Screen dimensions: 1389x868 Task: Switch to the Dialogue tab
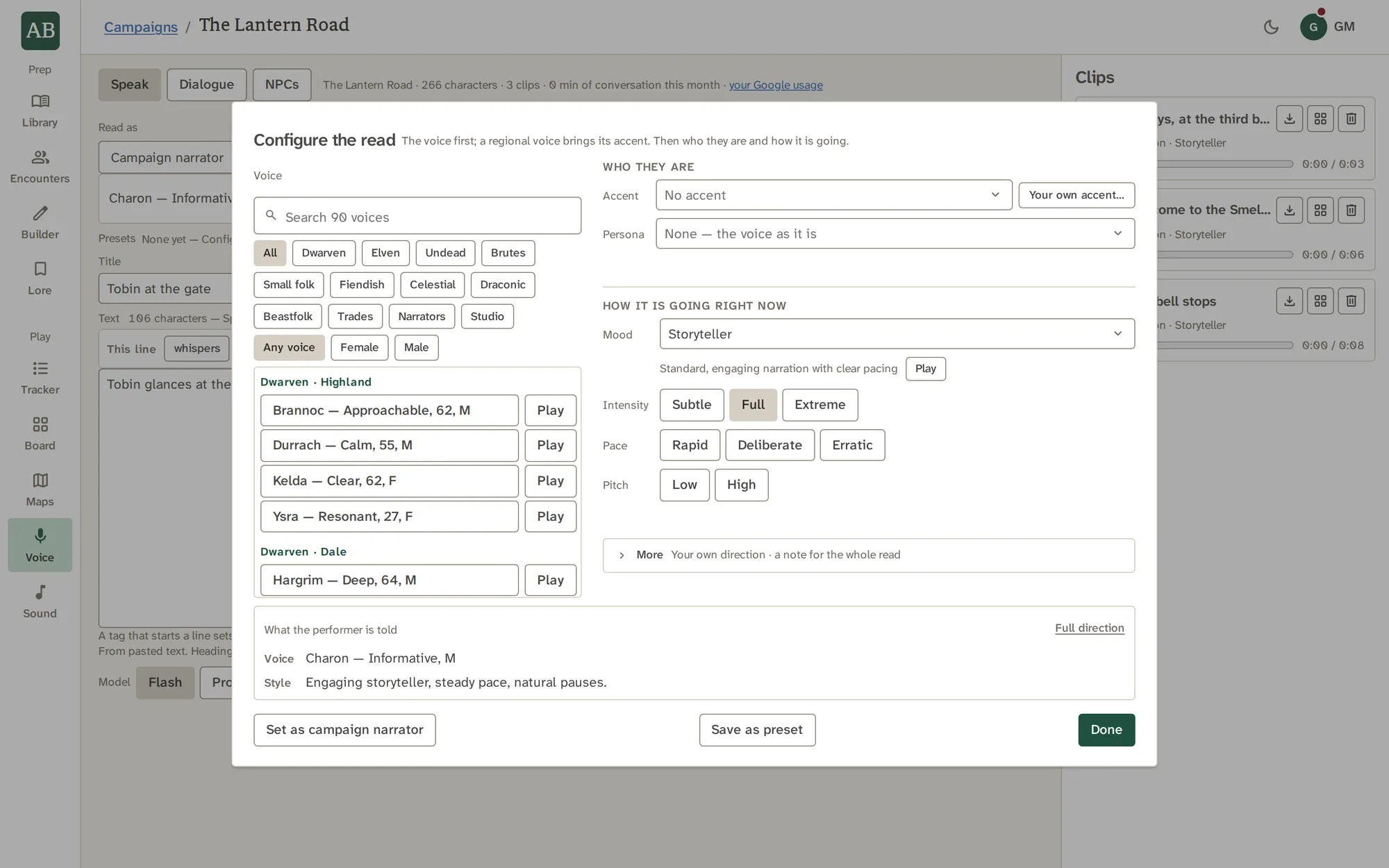[206, 85]
